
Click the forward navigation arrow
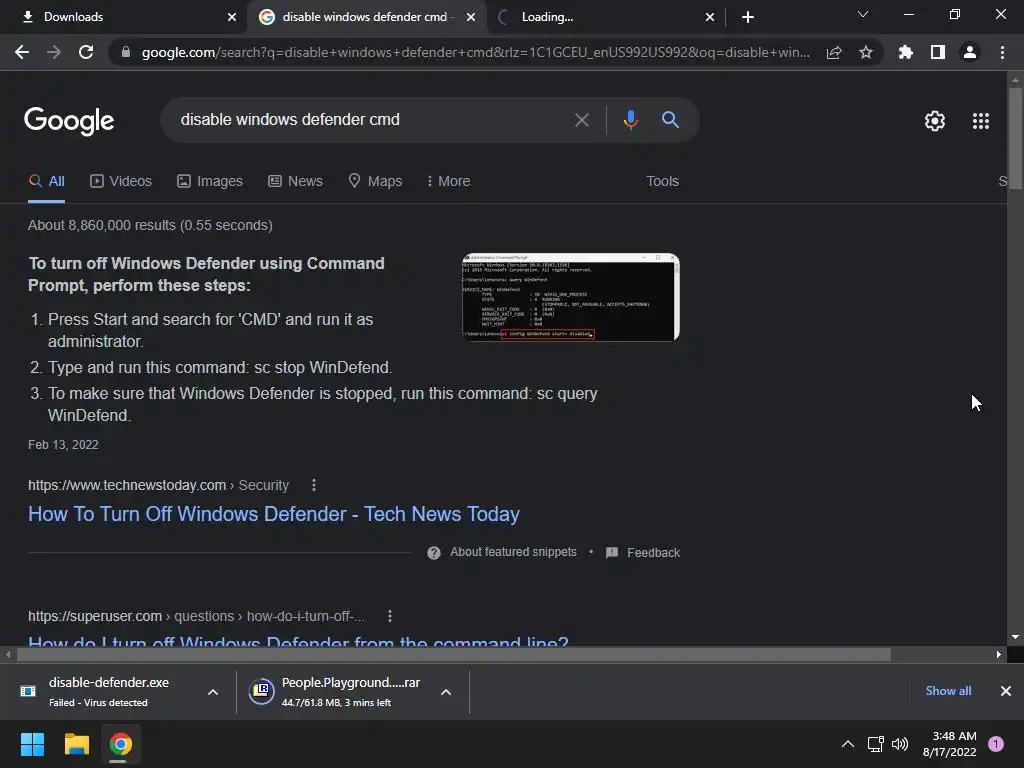tap(54, 52)
